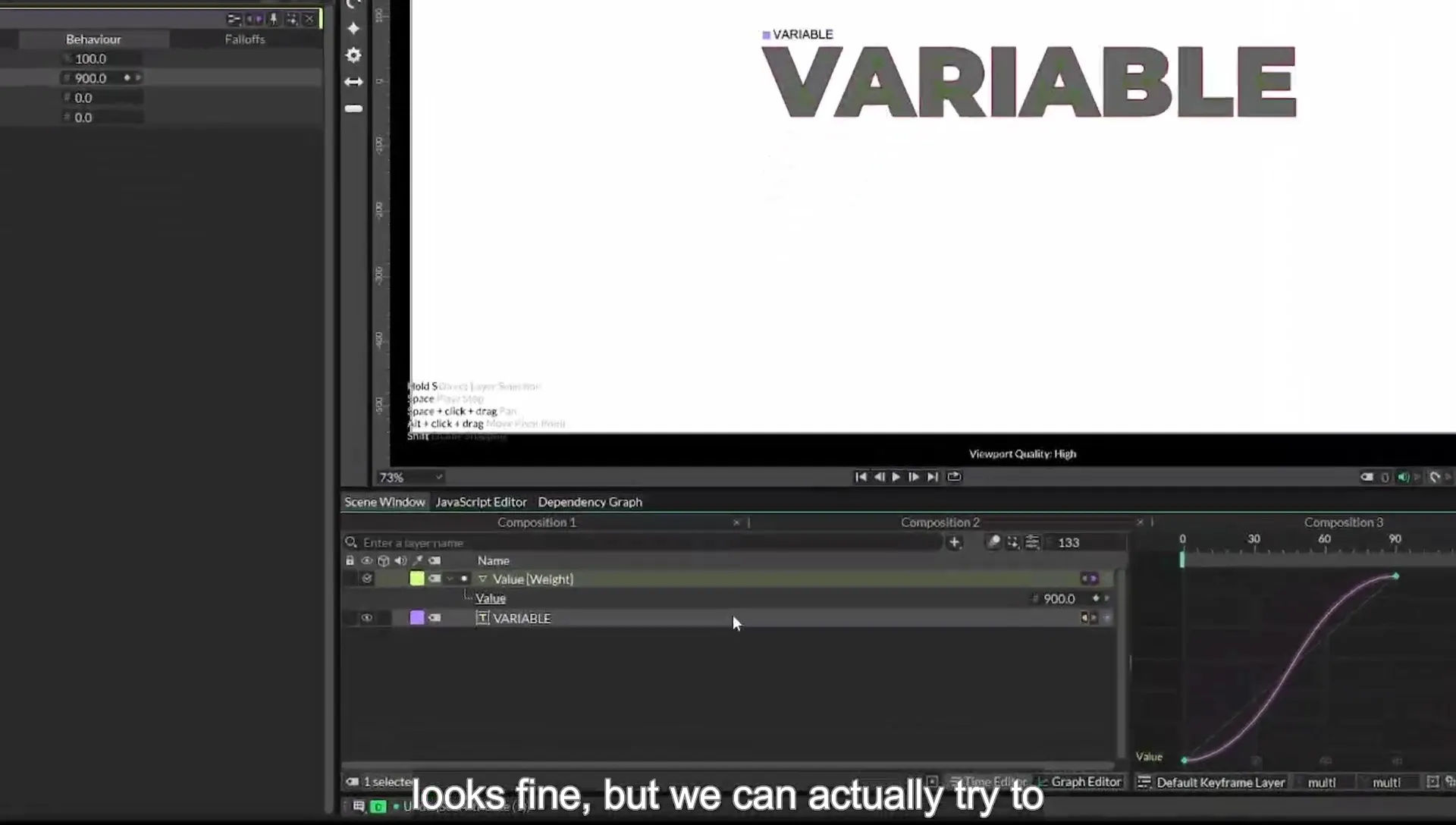This screenshot has width=1456, height=825.
Task: Click the audio column header icon
Action: [x=400, y=560]
